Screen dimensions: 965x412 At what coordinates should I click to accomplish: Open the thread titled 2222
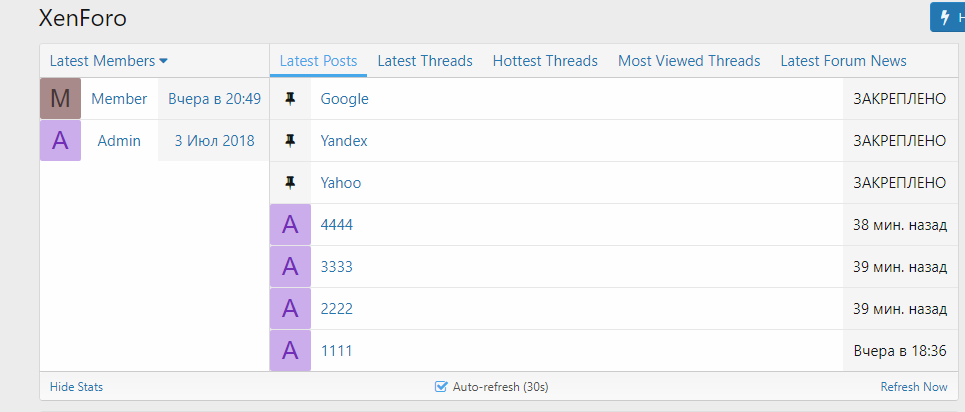[336, 309]
